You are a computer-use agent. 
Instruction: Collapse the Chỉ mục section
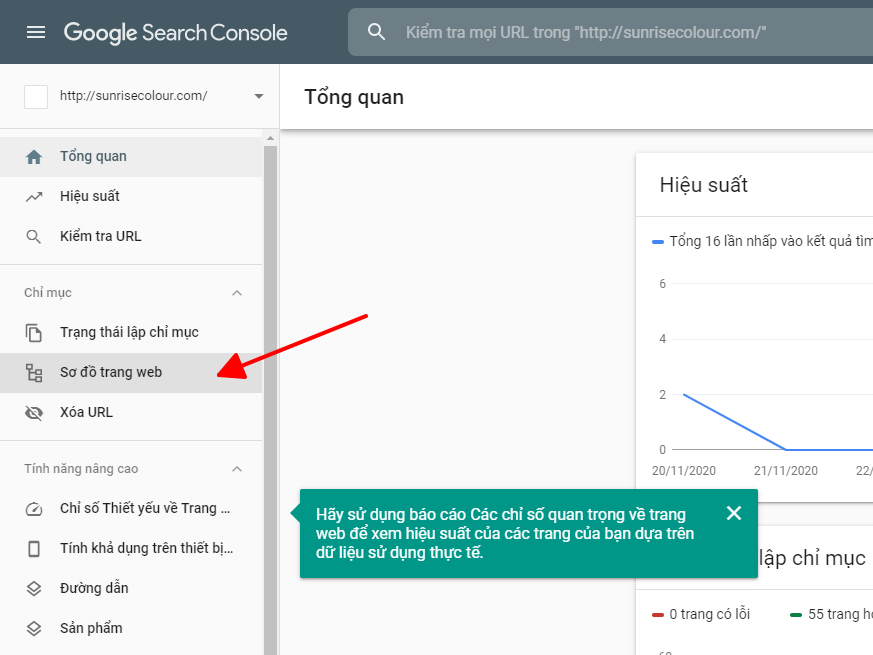click(237, 293)
